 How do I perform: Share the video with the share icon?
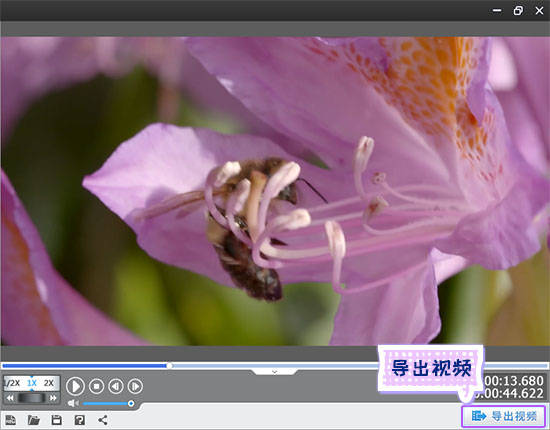(x=103, y=419)
